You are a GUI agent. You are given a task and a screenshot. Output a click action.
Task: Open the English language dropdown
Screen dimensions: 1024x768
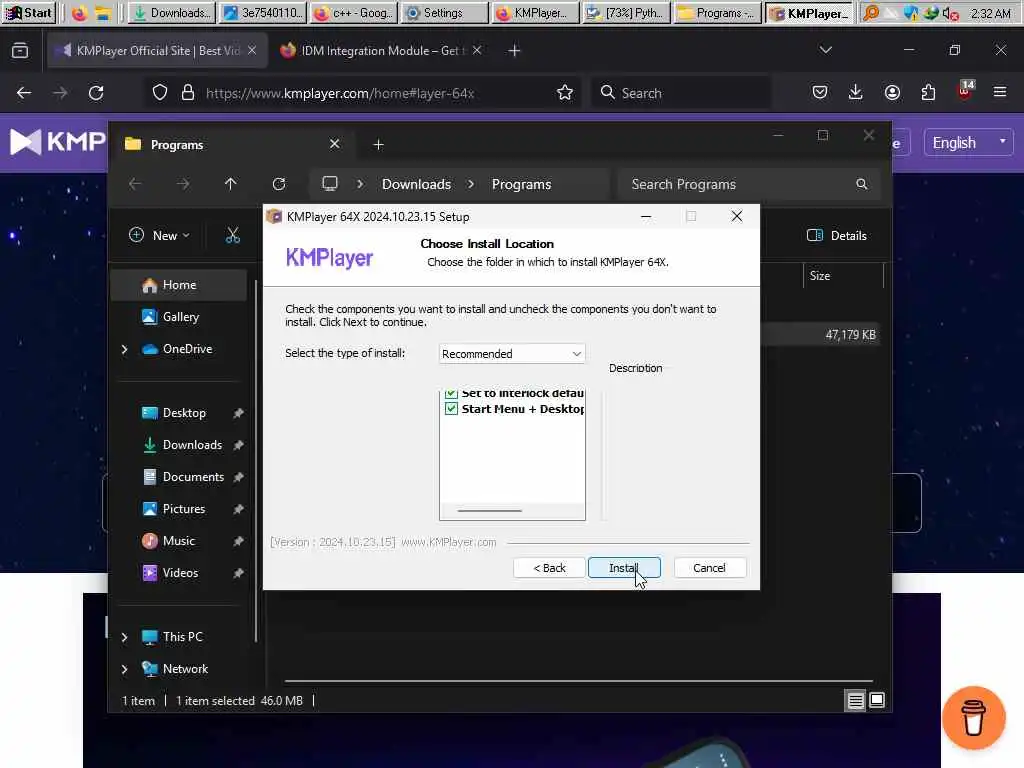tap(968, 142)
